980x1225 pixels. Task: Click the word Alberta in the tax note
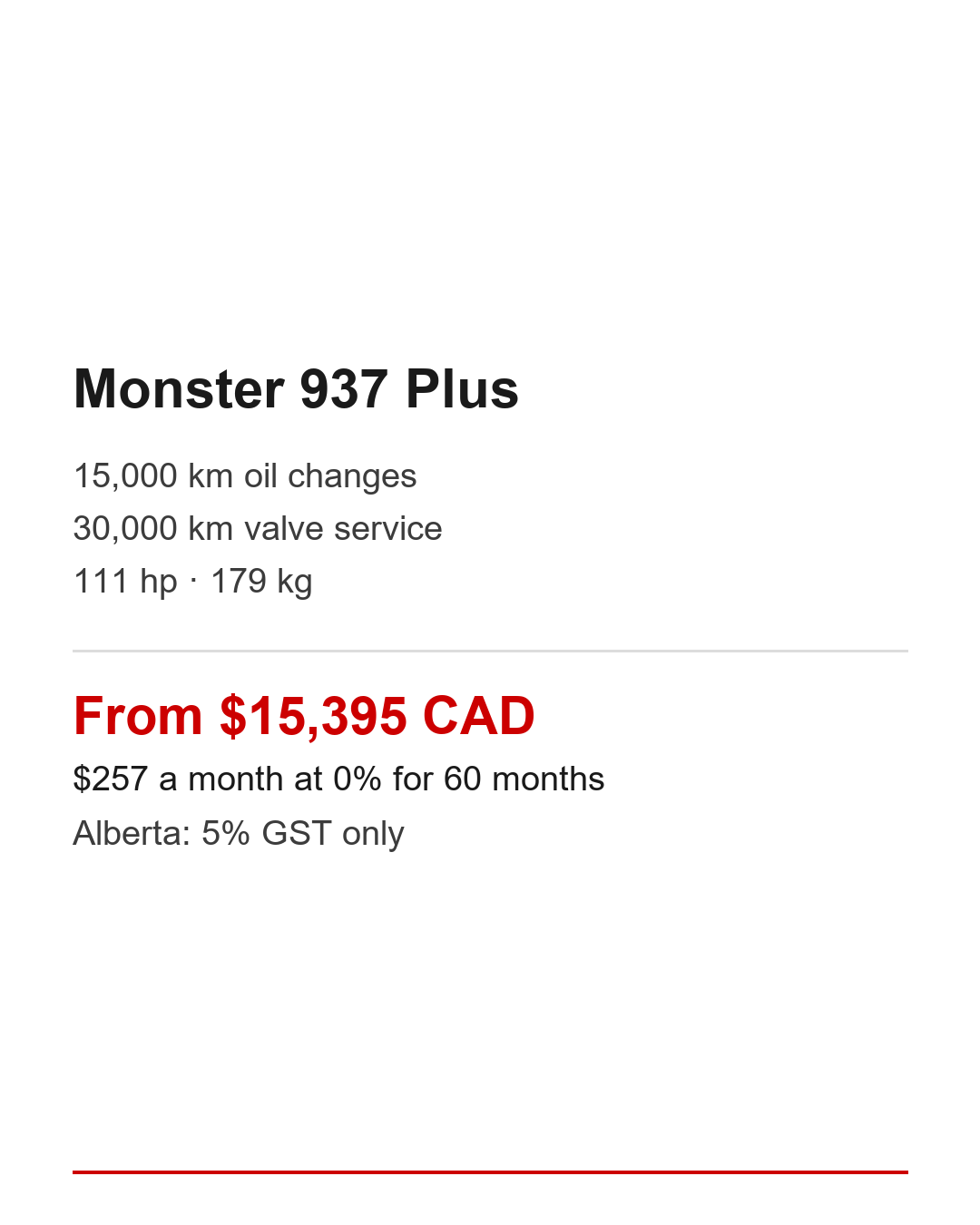(x=131, y=834)
